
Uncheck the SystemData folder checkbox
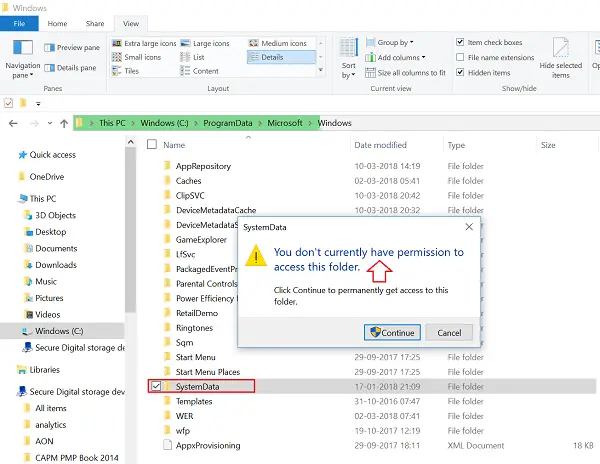tap(156, 386)
